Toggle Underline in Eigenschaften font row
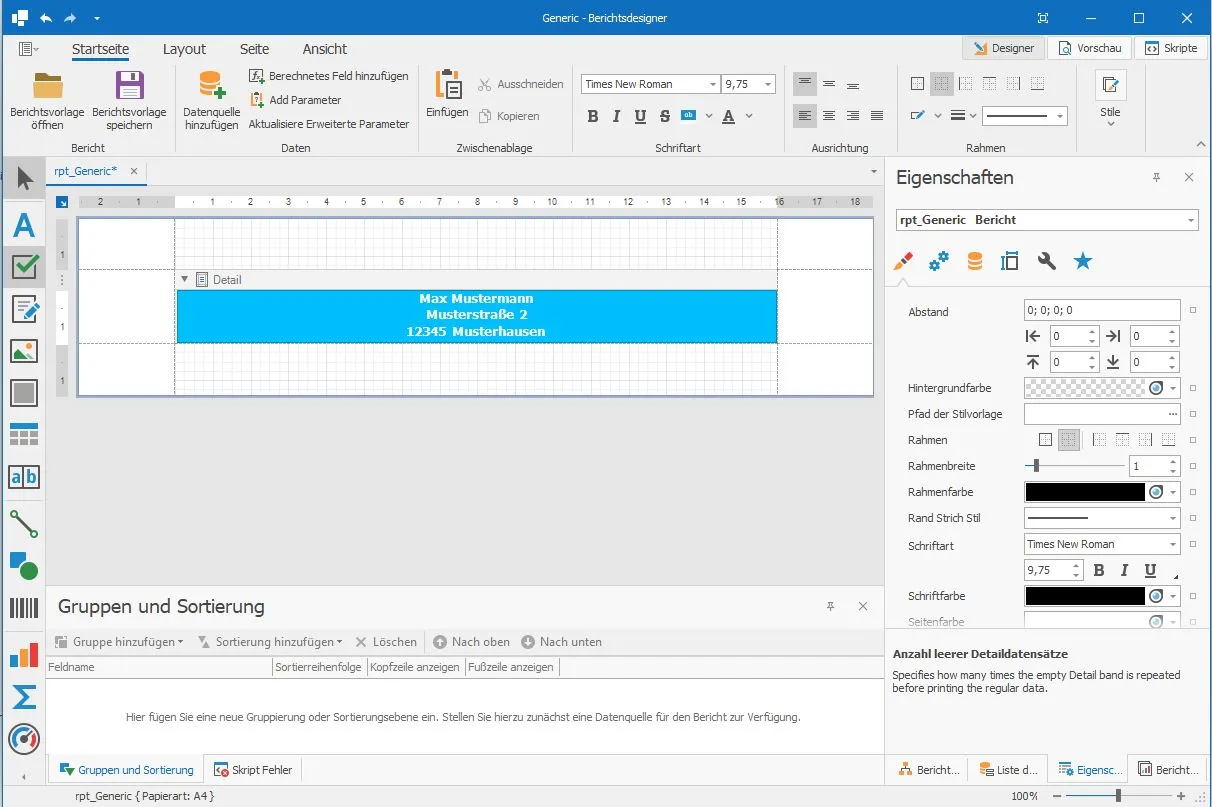The image size is (1212, 807). point(1151,570)
